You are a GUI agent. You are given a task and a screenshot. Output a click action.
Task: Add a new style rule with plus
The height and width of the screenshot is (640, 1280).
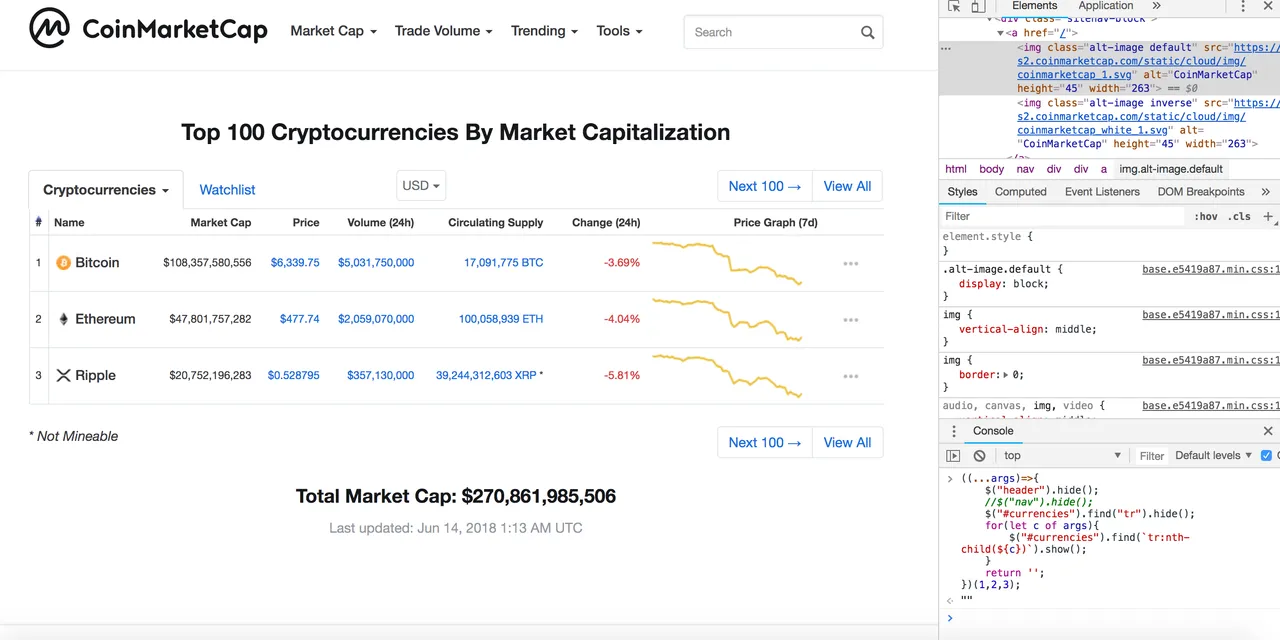[1268, 216]
